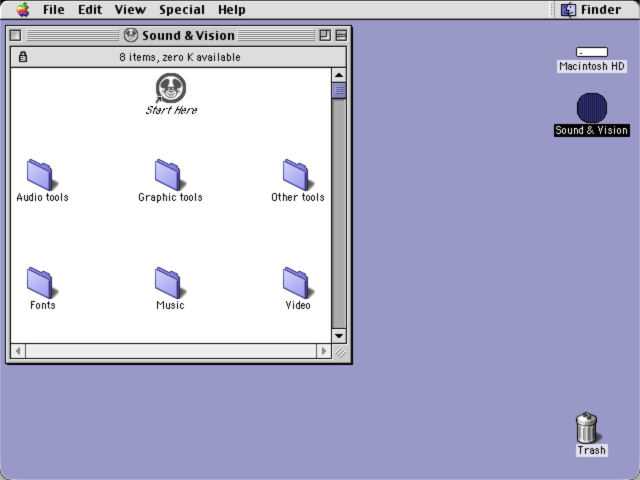Select the Audio tools folder

coord(42,175)
